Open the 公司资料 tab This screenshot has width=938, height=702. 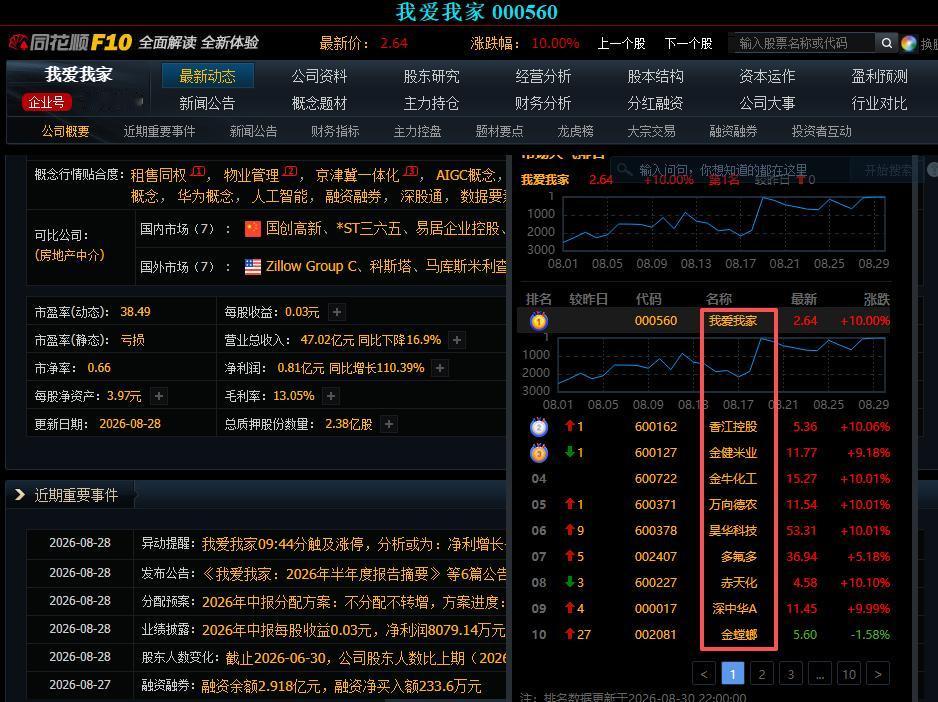tap(319, 76)
